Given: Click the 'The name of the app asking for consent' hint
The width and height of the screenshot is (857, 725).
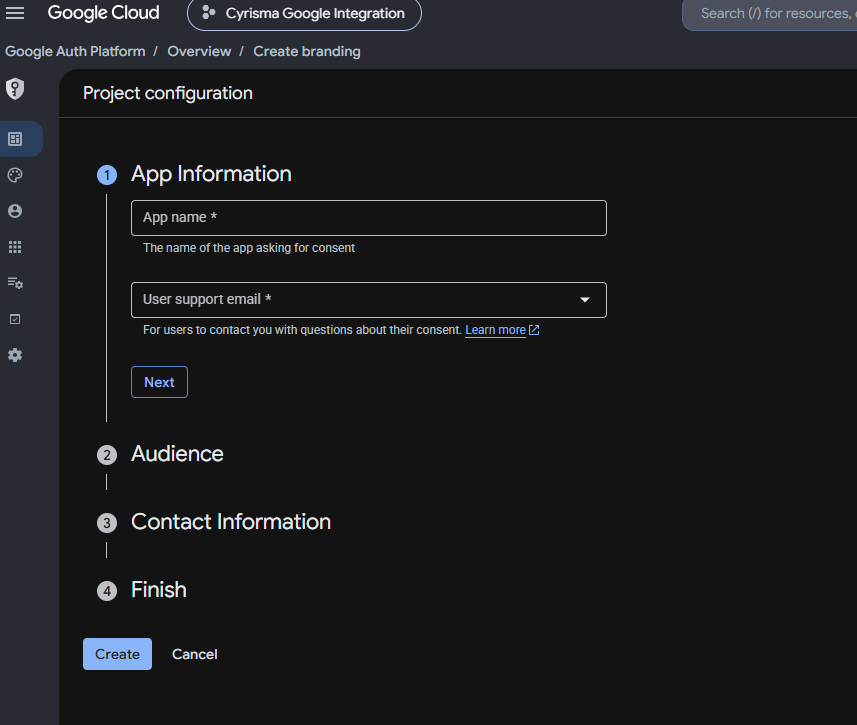Looking at the screenshot, I should click(x=249, y=248).
